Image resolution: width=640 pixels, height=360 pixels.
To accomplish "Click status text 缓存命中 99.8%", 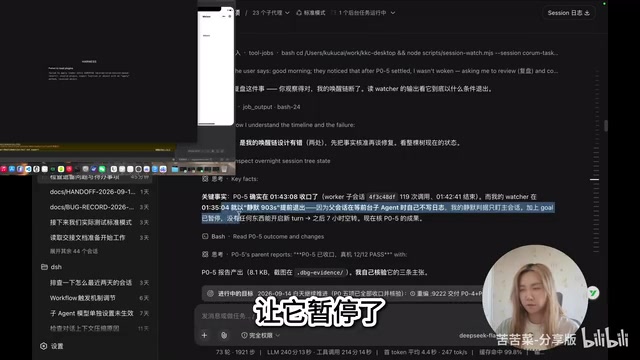I will [500, 352].
